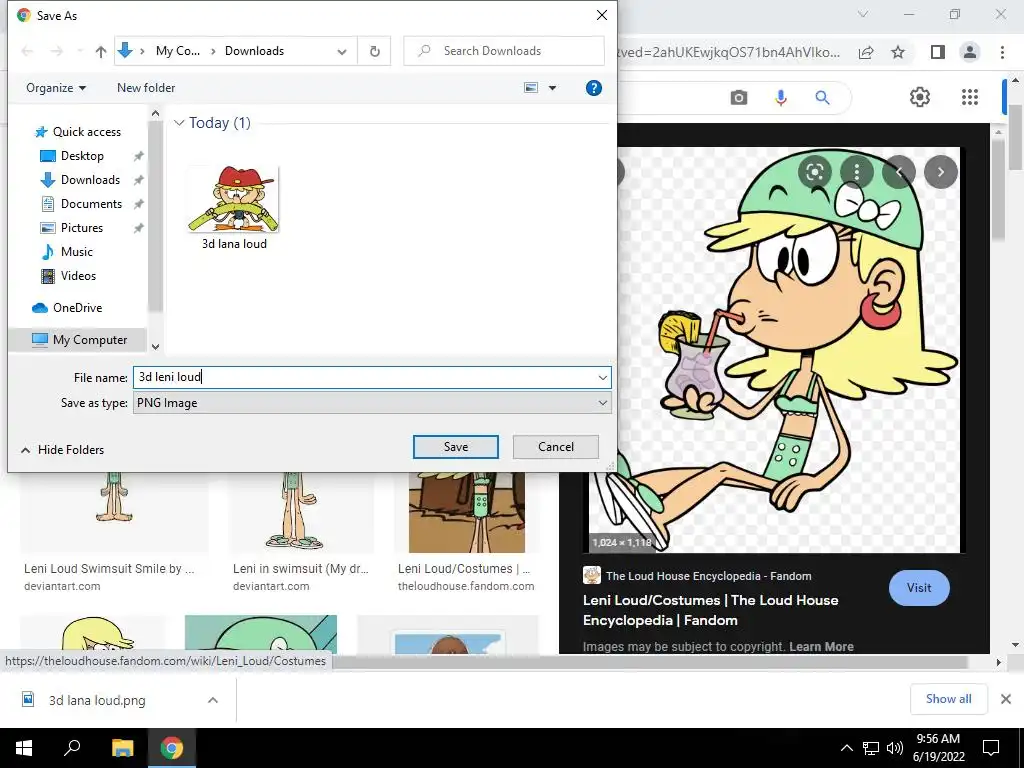This screenshot has width=1024, height=768.
Task: Hide Folders pane toggle
Action: click(63, 450)
